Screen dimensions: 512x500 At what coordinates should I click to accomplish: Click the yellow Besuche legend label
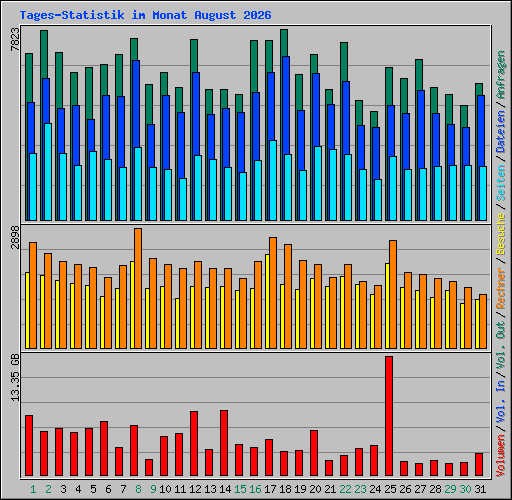click(501, 234)
